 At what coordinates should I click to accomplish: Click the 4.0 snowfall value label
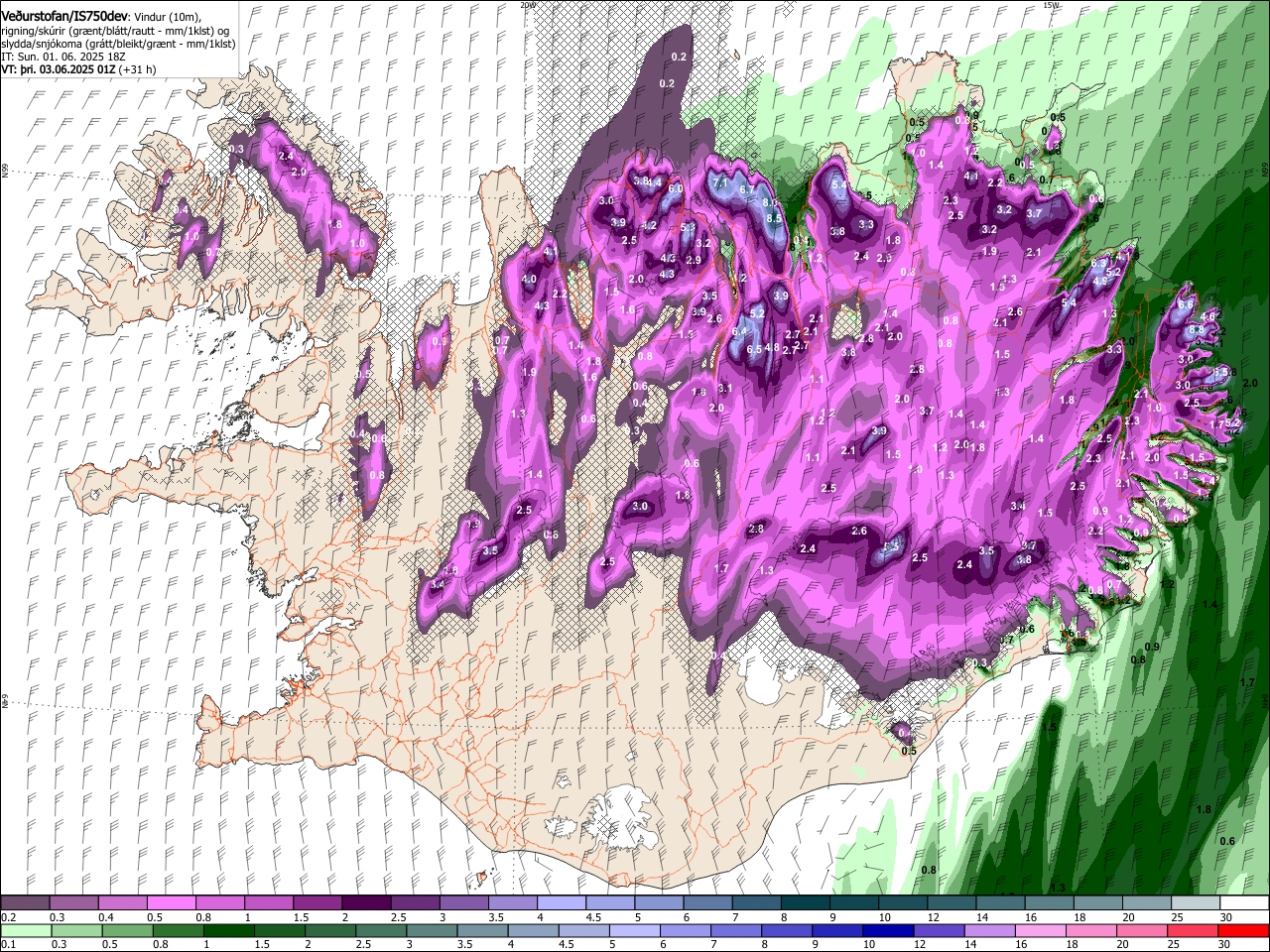(x=529, y=279)
